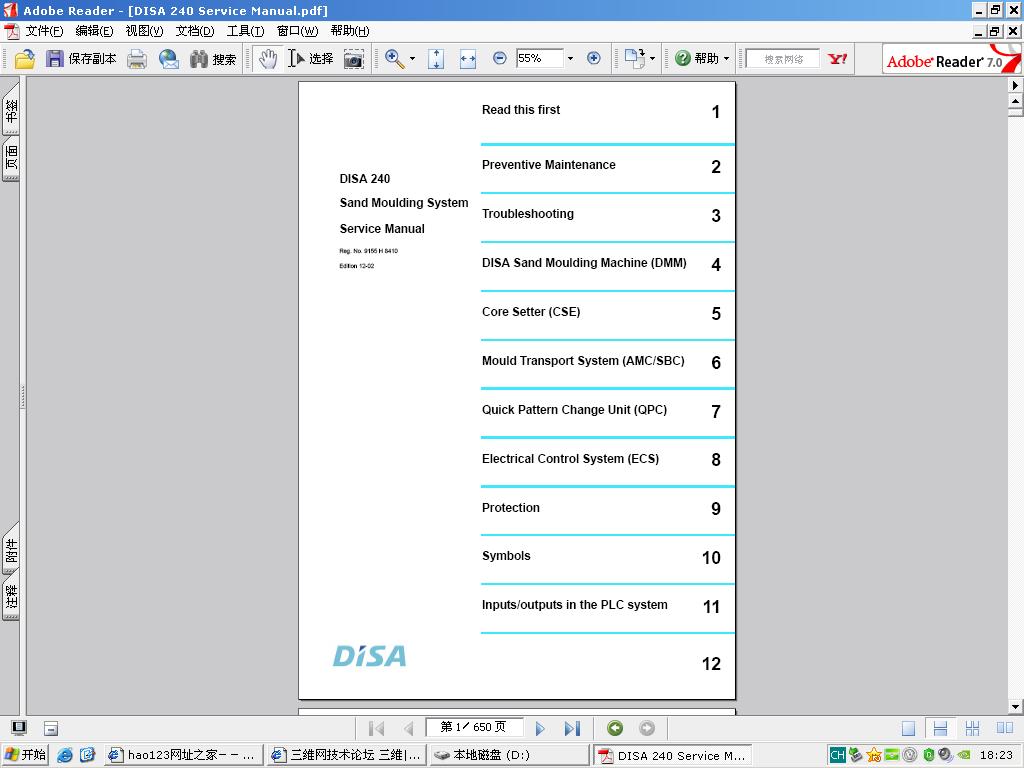This screenshot has height=768, width=1024.
Task: Open the Attachments (附件) side tab
Action: [x=11, y=549]
